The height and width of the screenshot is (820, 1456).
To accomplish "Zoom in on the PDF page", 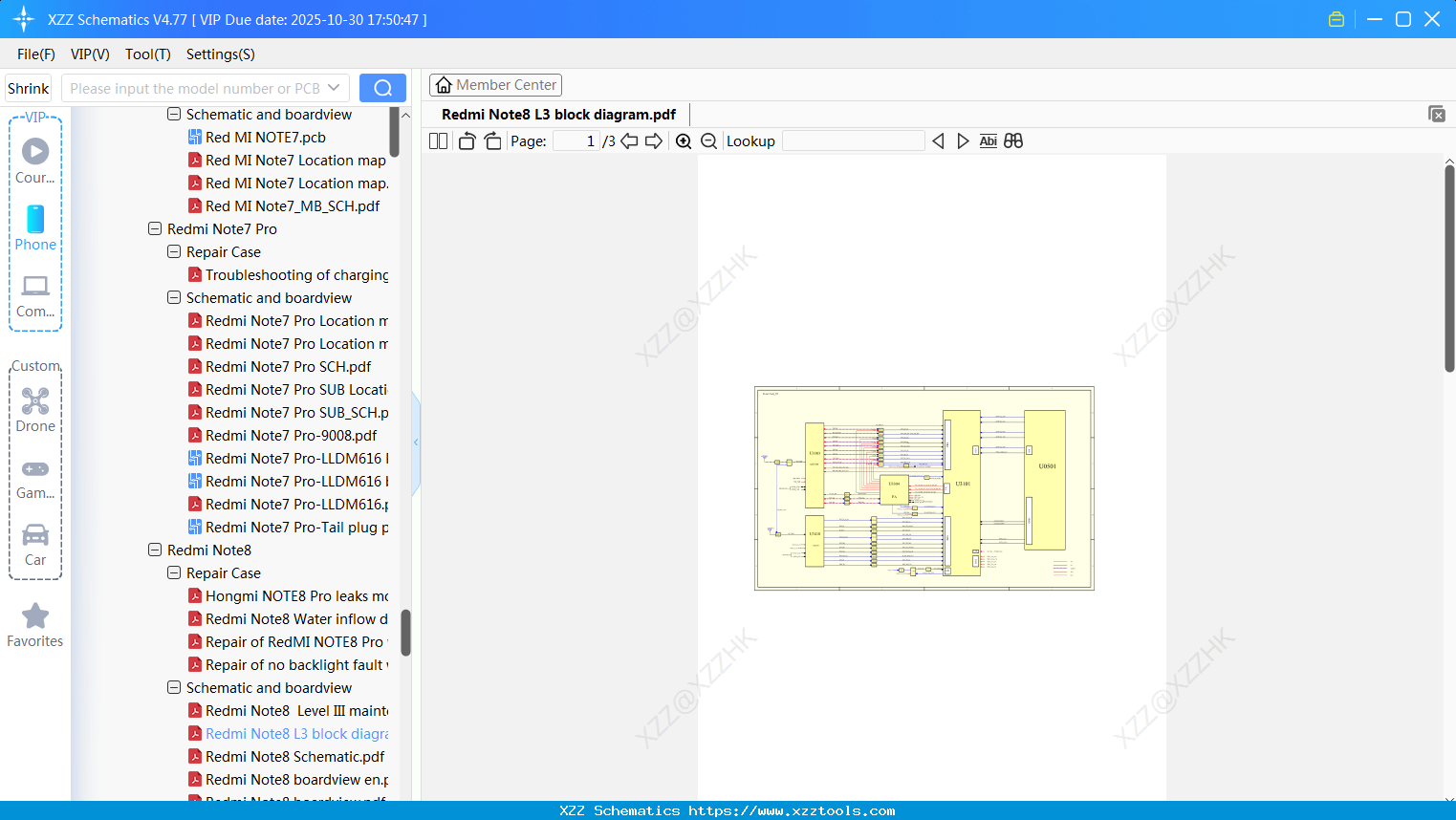I will pos(684,140).
